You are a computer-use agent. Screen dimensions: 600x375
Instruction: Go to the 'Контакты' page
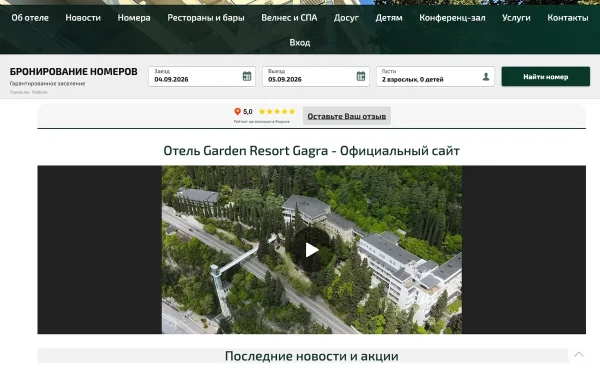pyautogui.click(x=568, y=18)
